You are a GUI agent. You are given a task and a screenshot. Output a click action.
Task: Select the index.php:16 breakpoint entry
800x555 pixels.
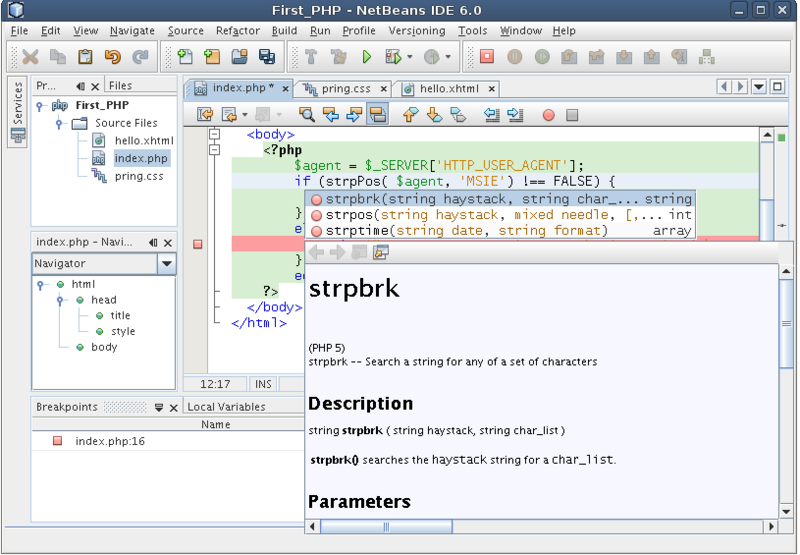pos(110,441)
